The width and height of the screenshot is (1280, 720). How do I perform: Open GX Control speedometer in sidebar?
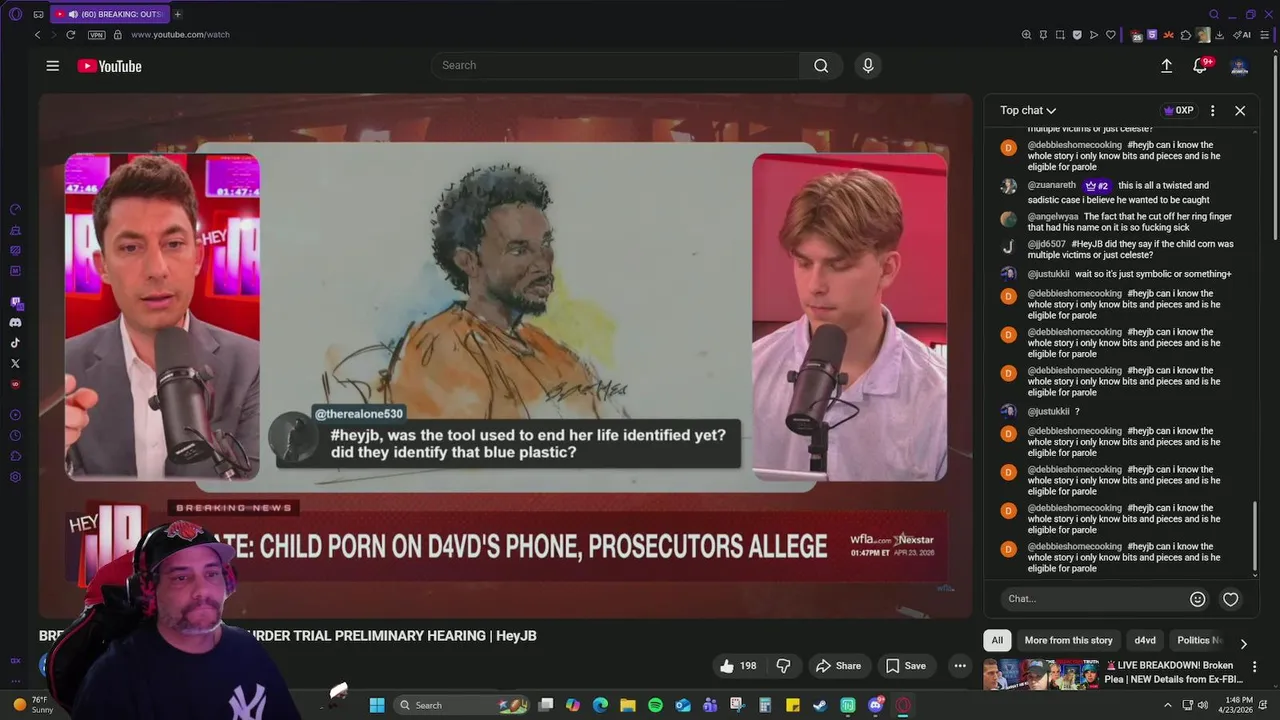click(15, 209)
